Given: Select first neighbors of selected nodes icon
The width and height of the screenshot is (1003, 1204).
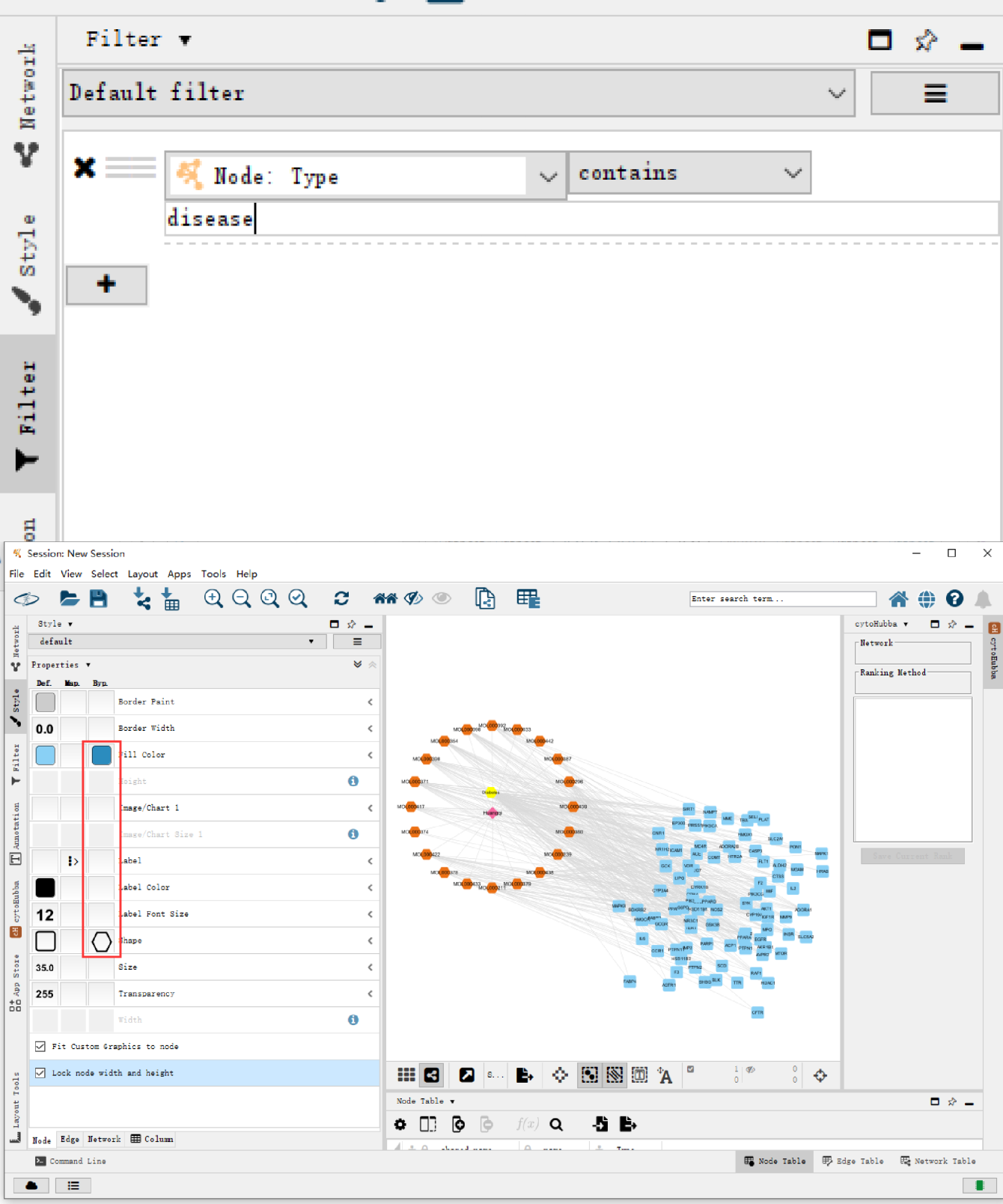Looking at the screenshot, I should pyautogui.click(x=385, y=598).
